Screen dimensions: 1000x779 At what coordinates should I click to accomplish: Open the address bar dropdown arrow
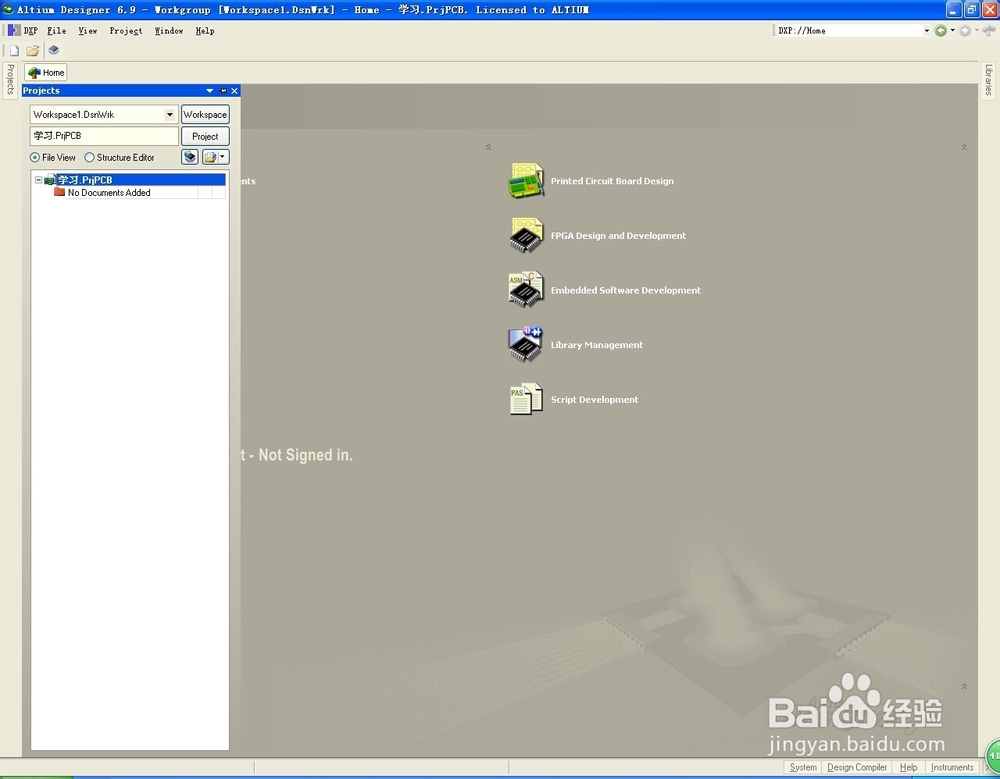coord(927,31)
